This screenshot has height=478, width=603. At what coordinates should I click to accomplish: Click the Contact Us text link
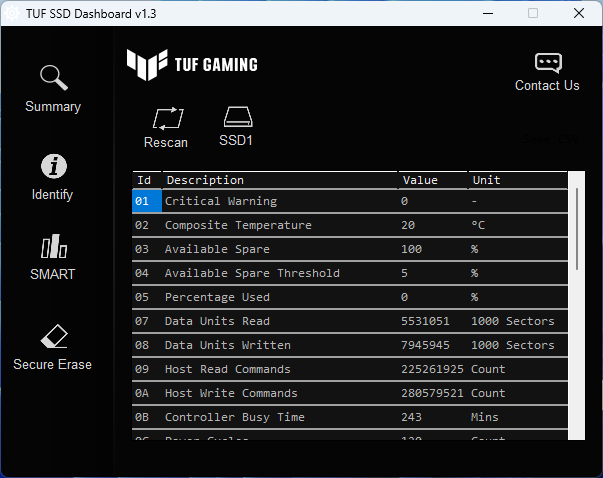tap(547, 85)
